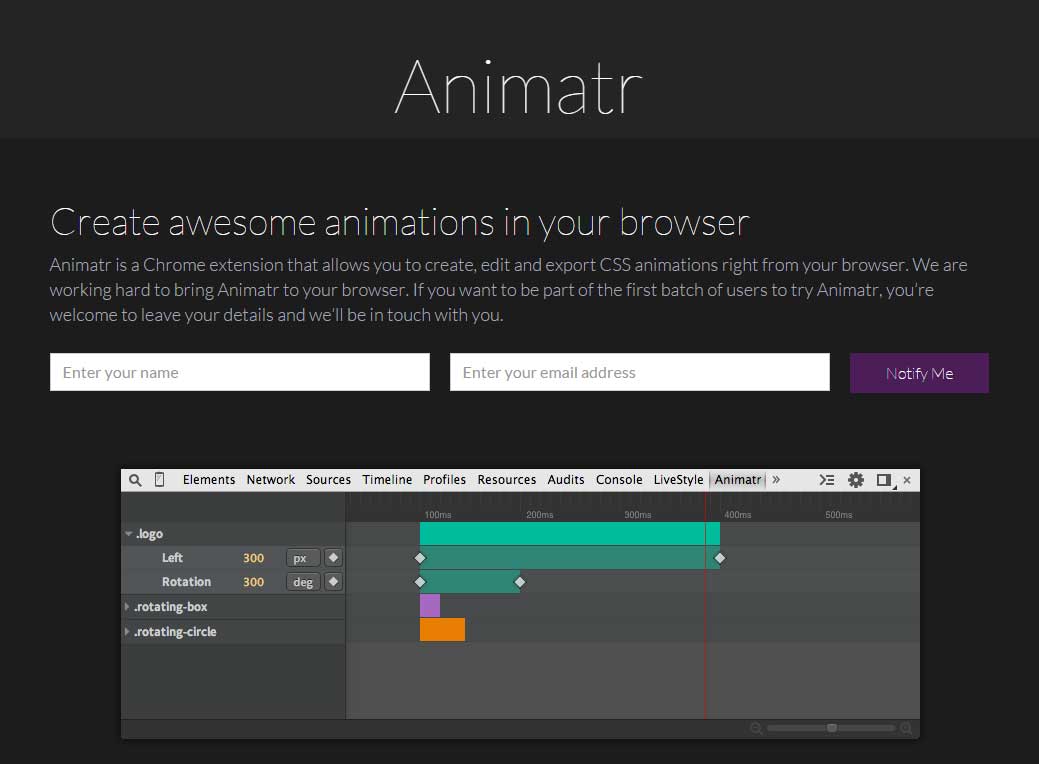
Task: Open the console drawer icon
Action: [x=826, y=480]
